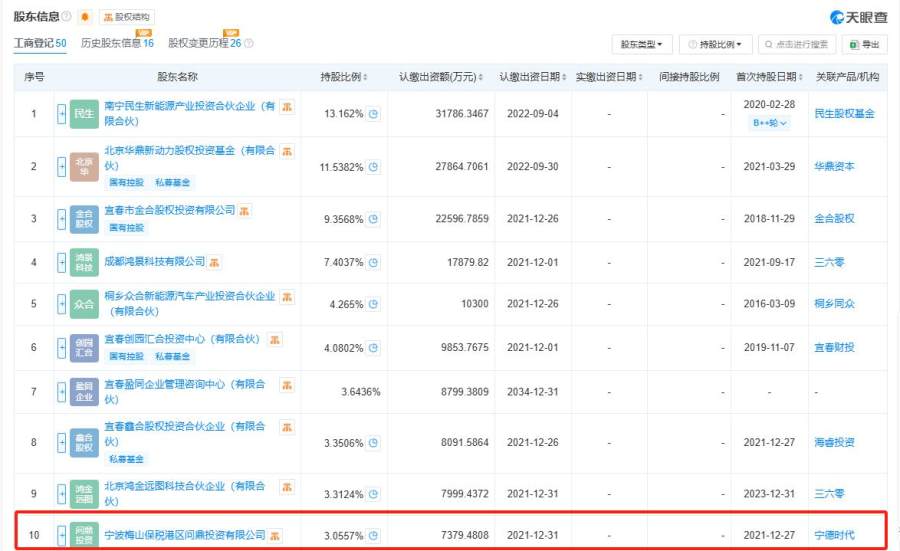Open related institution link 民生股权基金
The width and height of the screenshot is (900, 551).
point(844,114)
